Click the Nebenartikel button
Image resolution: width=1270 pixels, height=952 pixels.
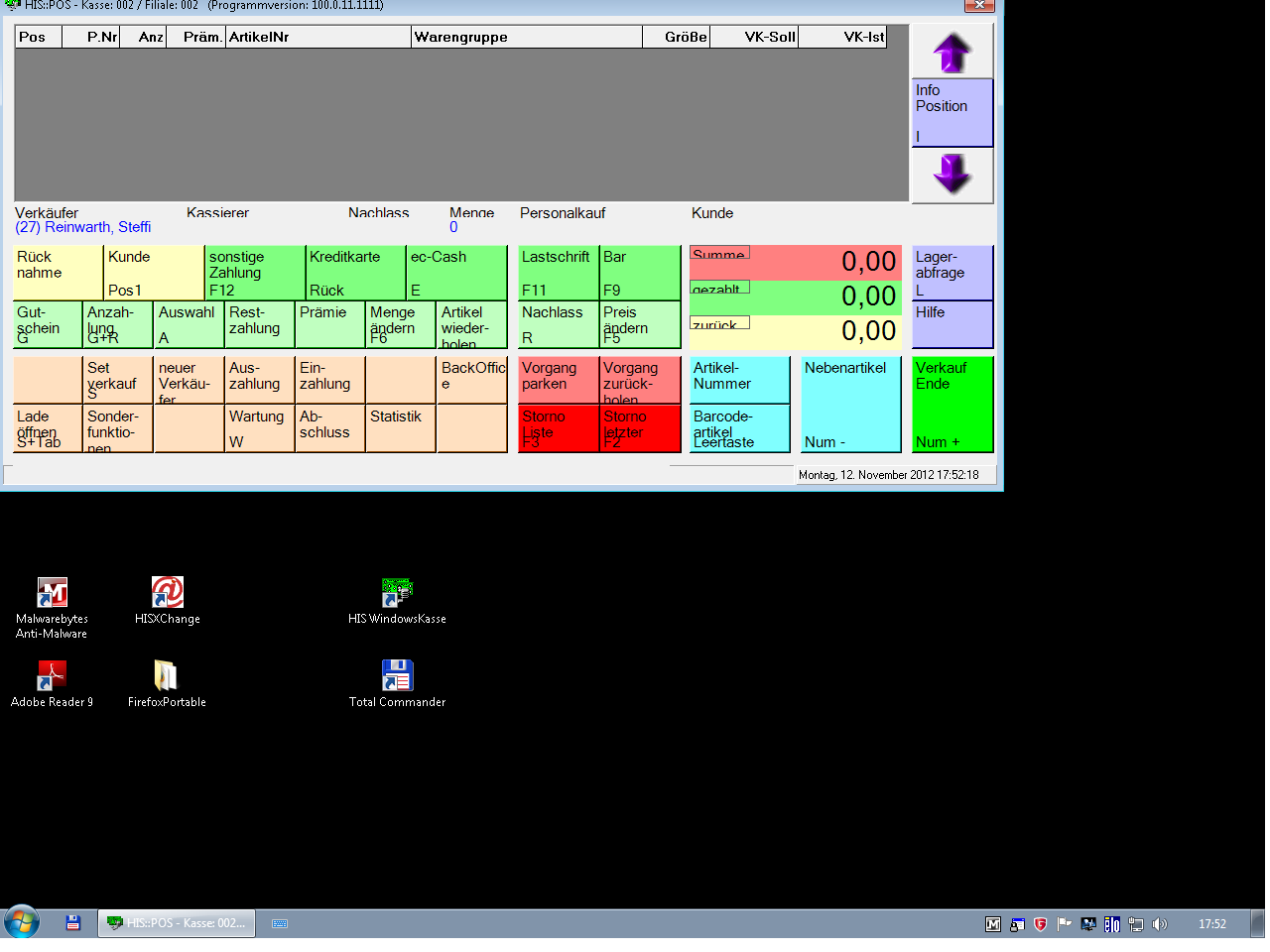[x=850, y=405]
